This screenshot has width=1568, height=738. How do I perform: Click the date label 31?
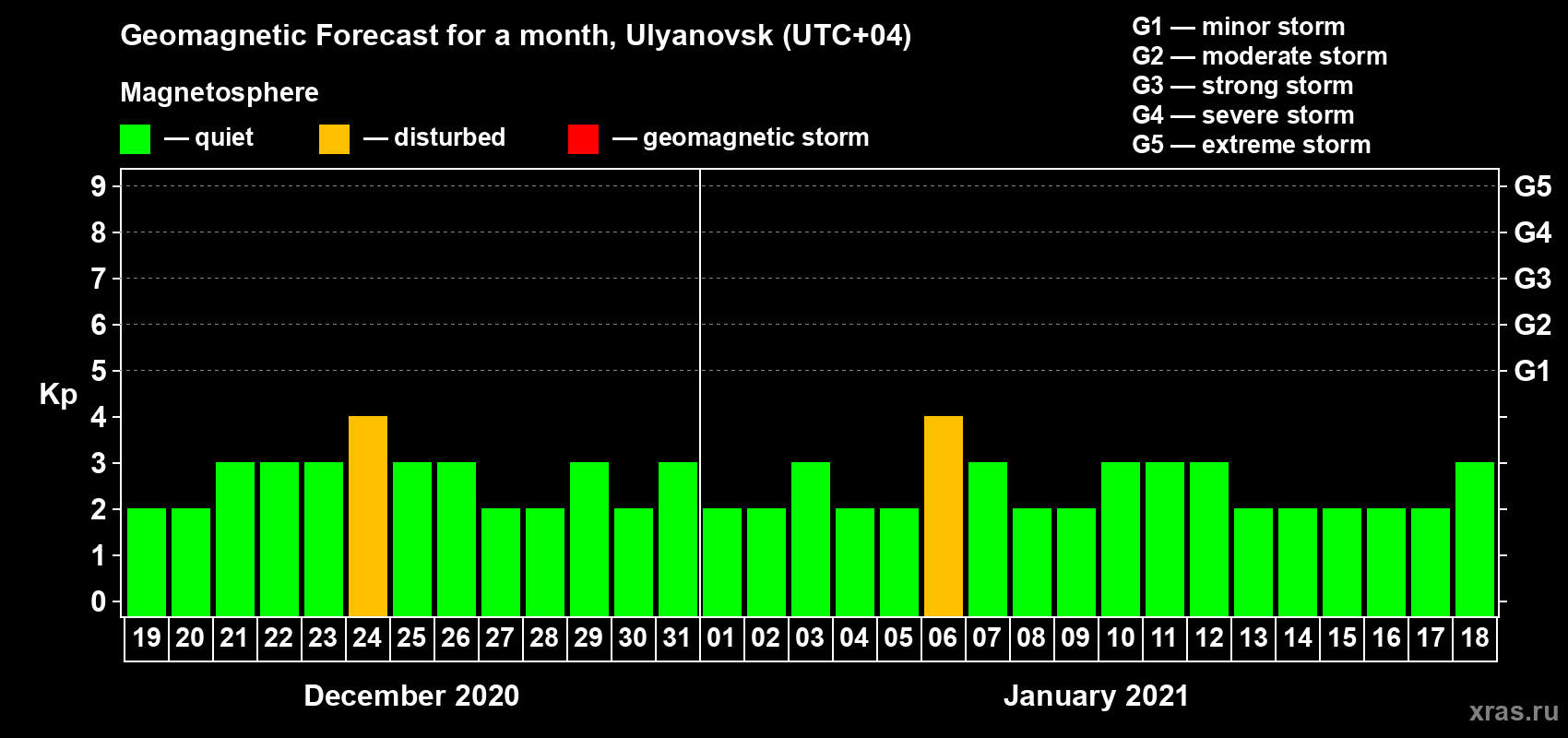click(x=677, y=638)
